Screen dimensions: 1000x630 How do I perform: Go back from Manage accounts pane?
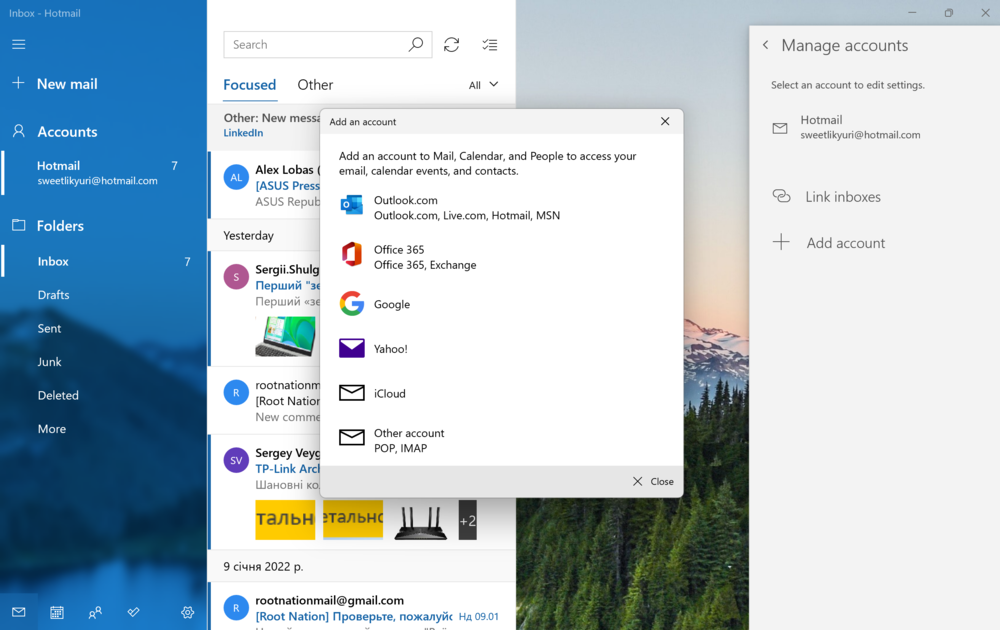click(x=766, y=45)
